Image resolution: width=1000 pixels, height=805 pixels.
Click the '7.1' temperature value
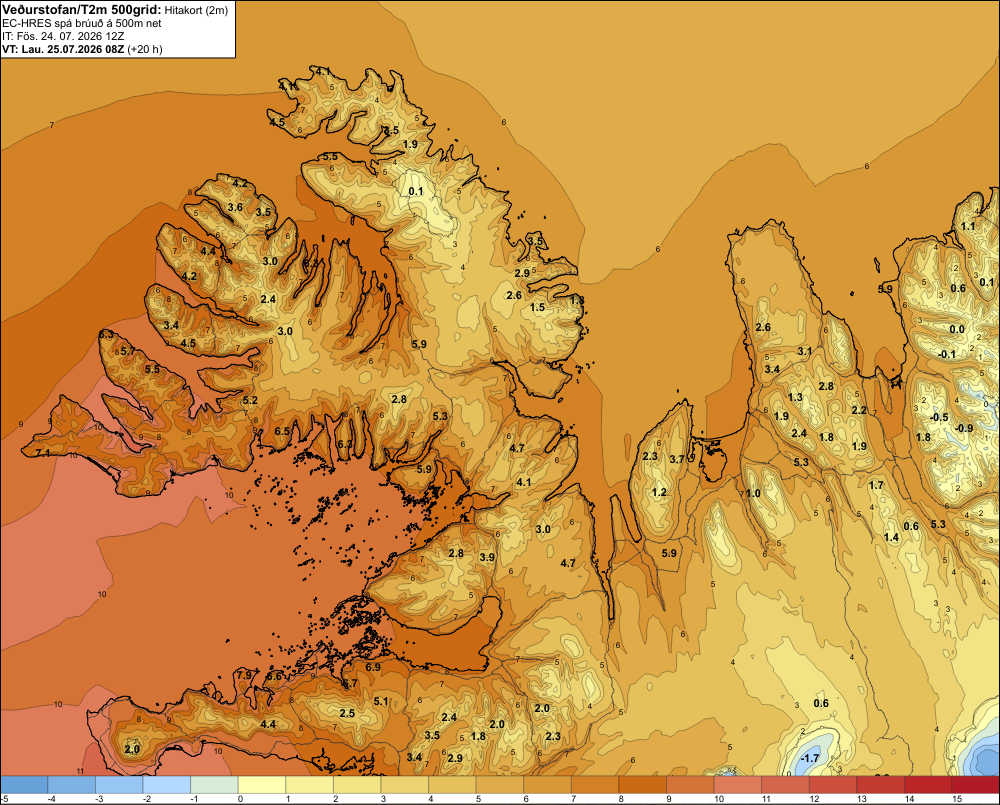pos(43,453)
